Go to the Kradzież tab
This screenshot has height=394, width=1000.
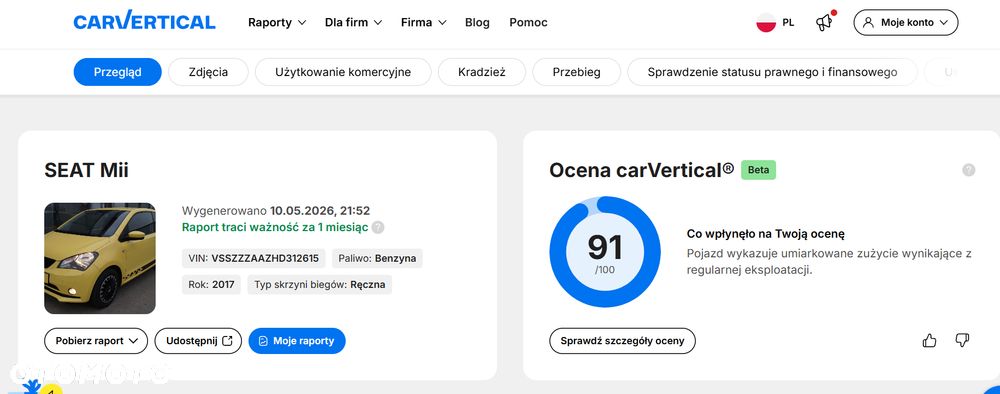tap(482, 72)
